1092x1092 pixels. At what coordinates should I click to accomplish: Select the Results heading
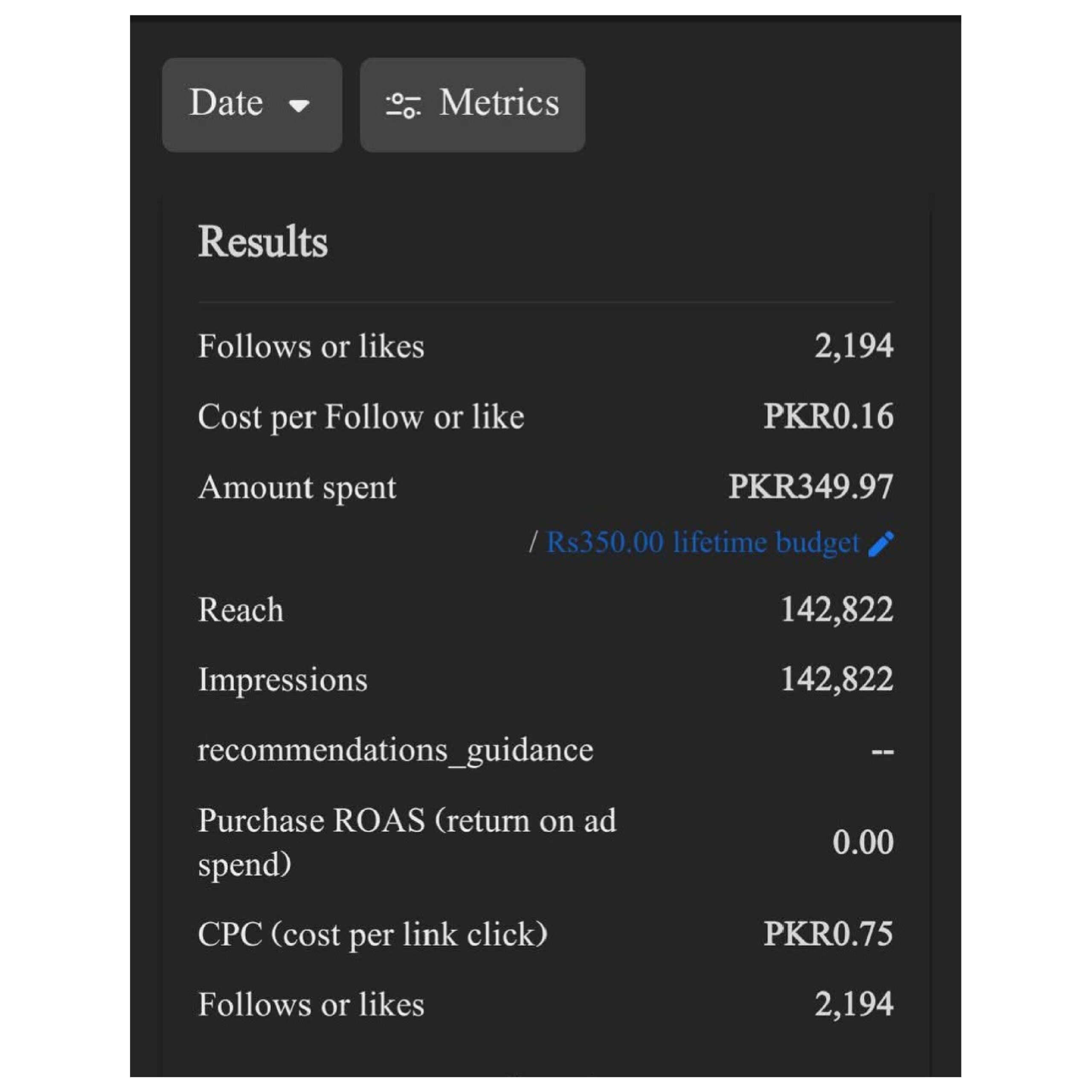pyautogui.click(x=263, y=242)
